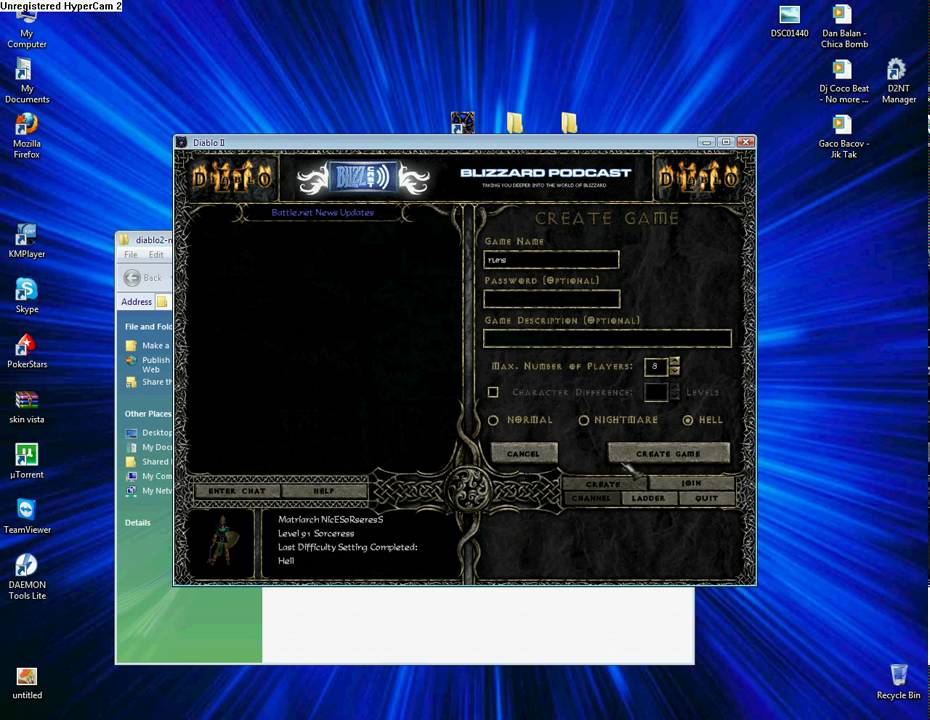
Task: Open the skin vista archive
Action: 26,407
